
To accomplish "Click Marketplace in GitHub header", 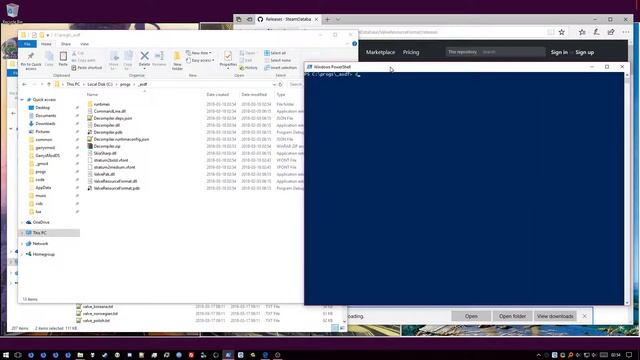I will pos(380,52).
